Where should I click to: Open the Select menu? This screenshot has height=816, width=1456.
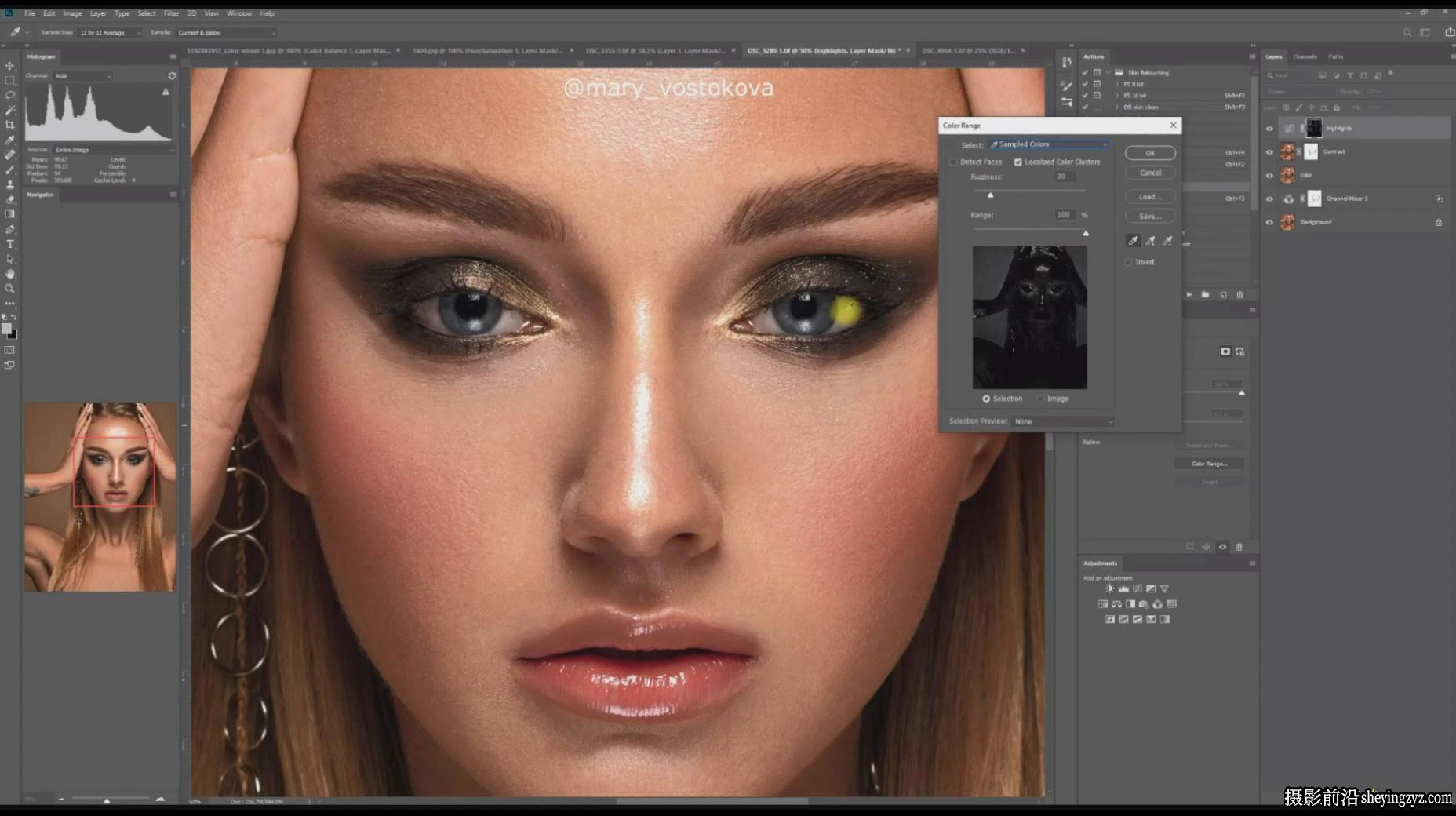point(147,13)
